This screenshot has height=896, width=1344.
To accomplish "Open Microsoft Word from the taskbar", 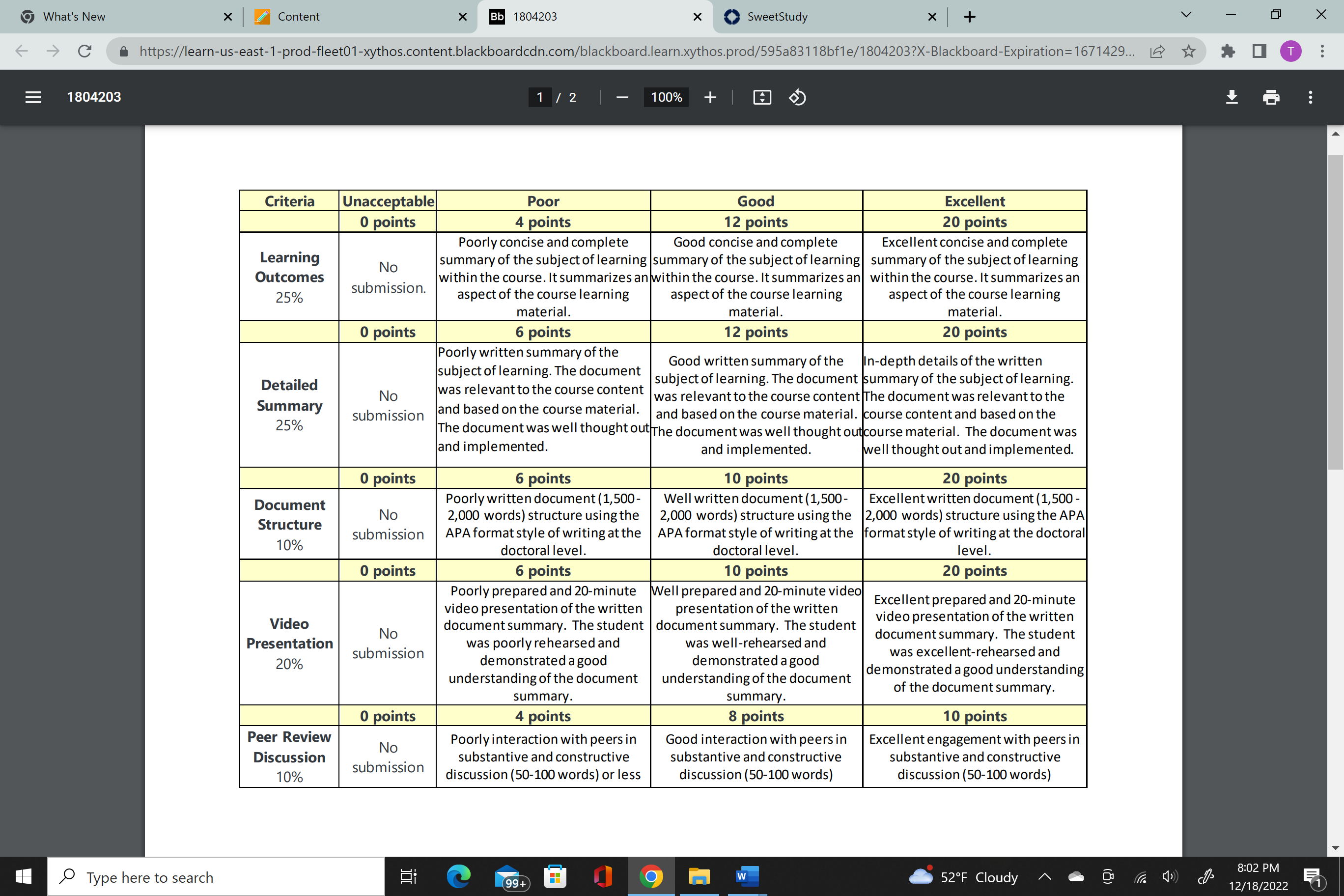I will [x=746, y=876].
